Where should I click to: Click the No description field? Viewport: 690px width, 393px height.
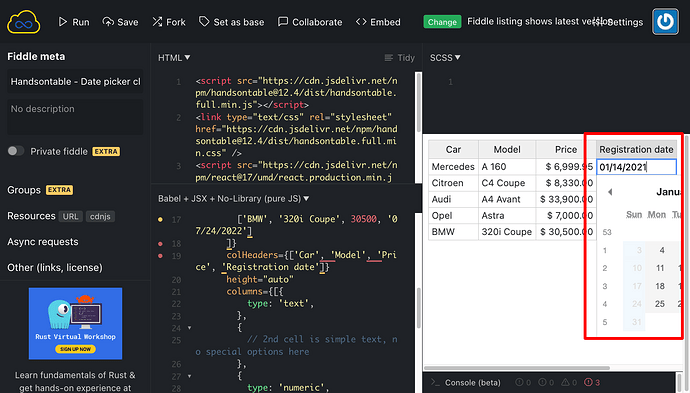[x=75, y=117]
